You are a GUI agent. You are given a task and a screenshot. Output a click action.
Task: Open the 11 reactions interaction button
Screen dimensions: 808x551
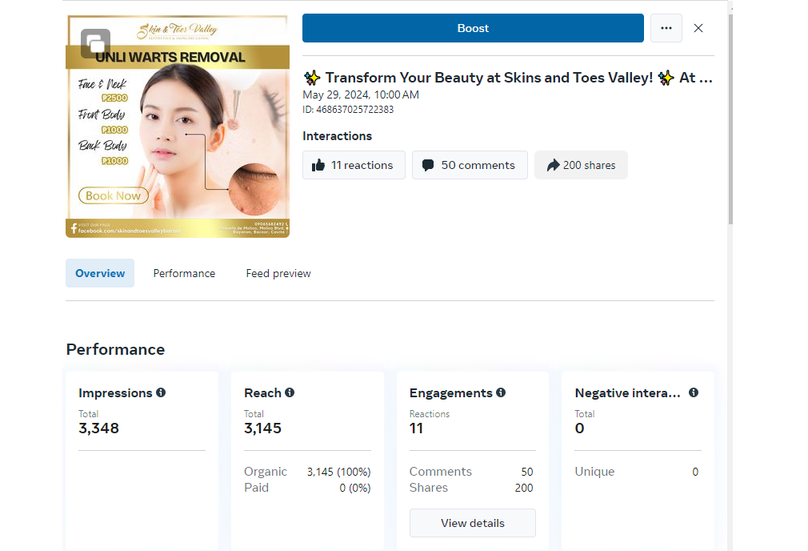point(354,165)
